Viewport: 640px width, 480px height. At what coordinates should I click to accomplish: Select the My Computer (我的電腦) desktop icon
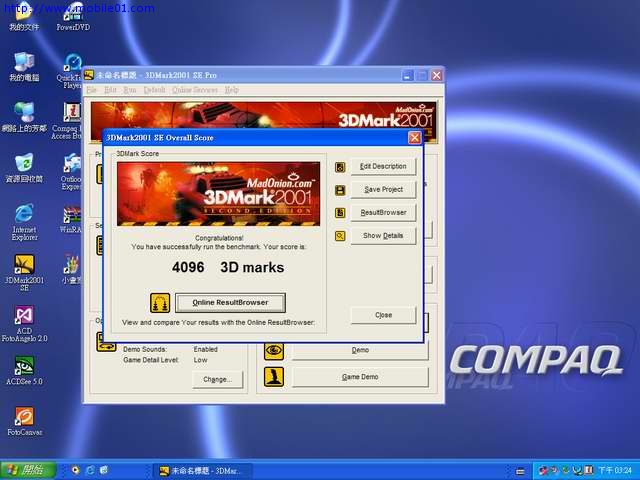24,67
